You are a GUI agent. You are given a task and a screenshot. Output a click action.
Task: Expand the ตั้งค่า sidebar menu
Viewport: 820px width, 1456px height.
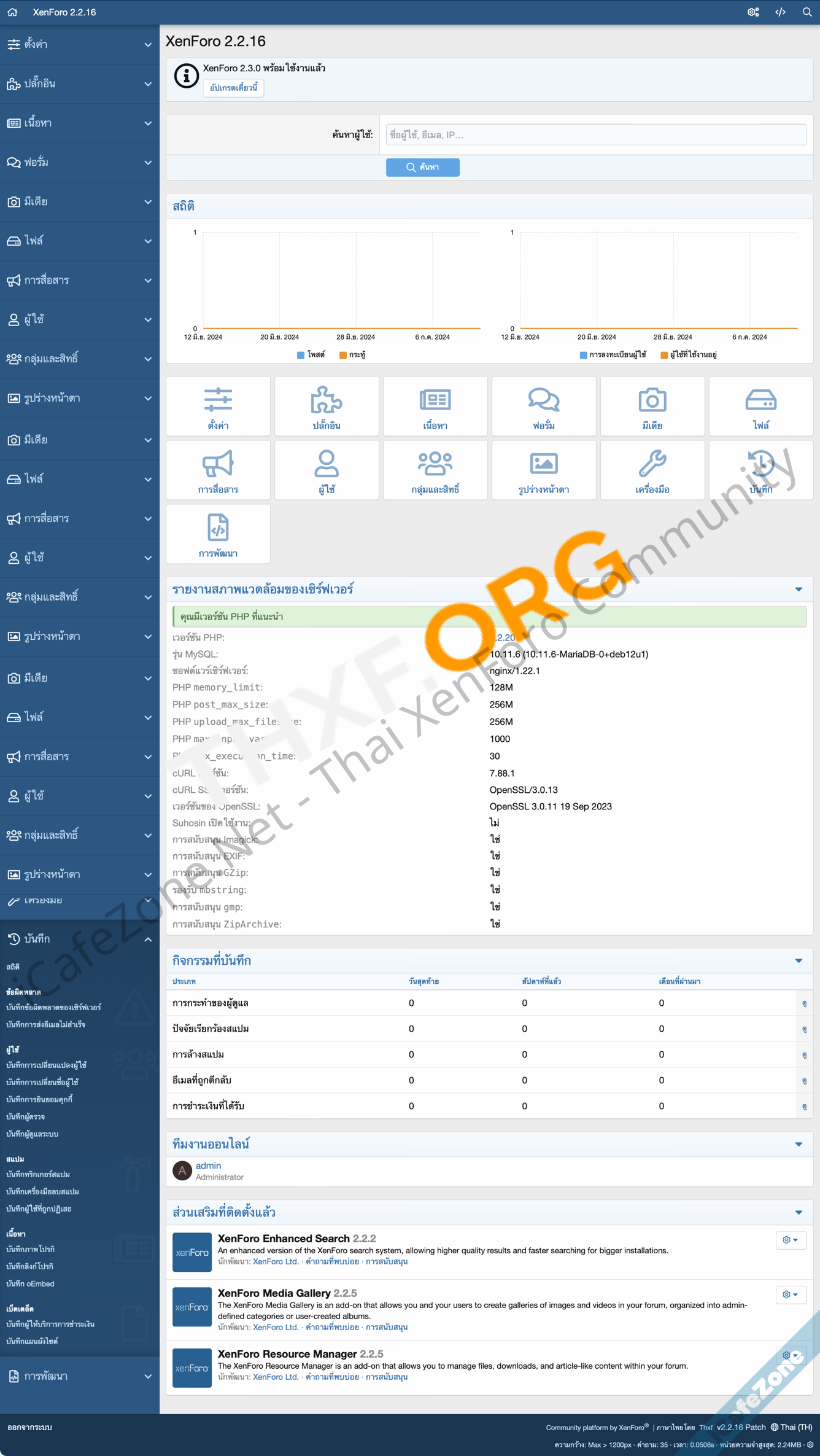click(x=80, y=44)
